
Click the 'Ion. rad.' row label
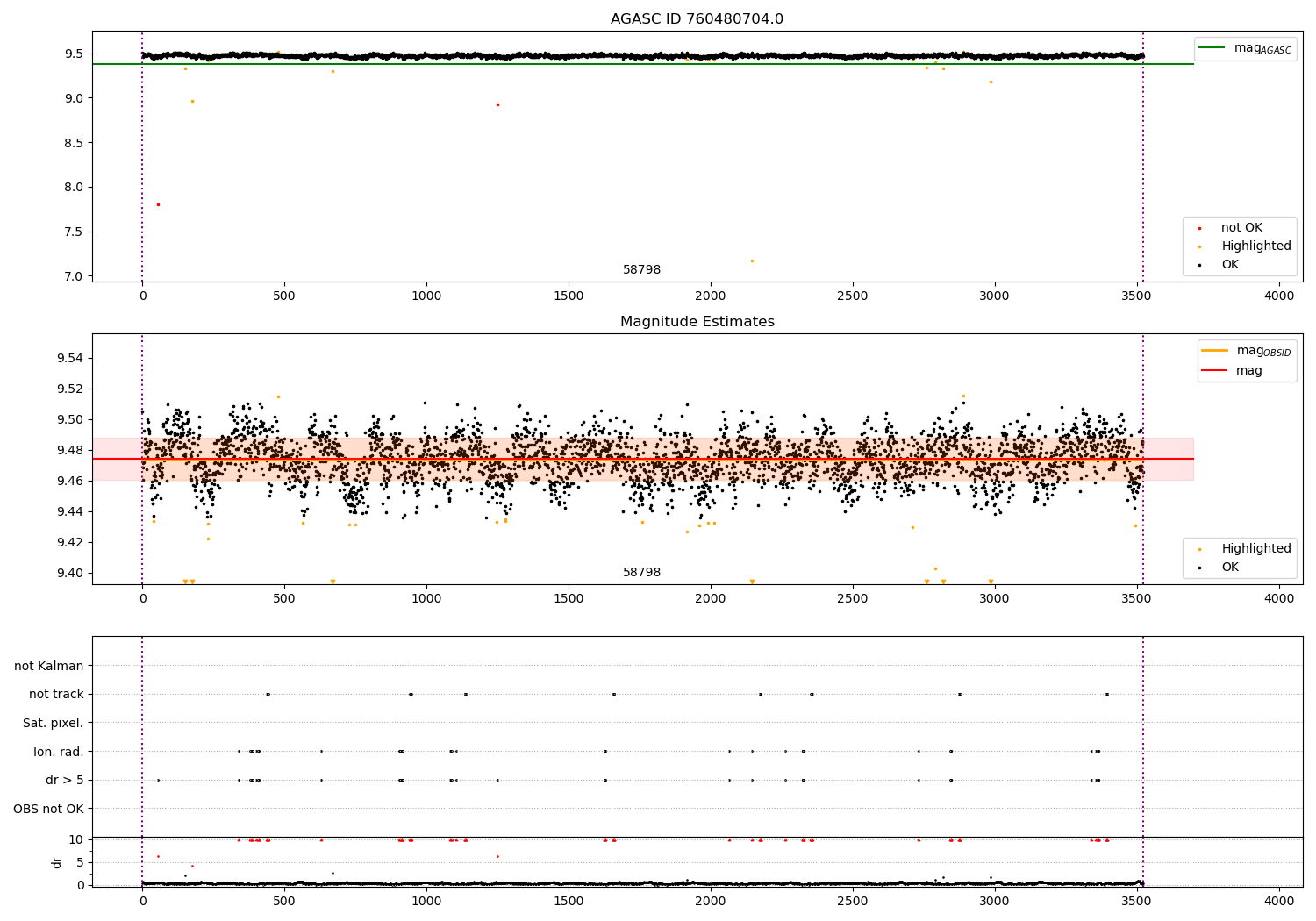pyautogui.click(x=59, y=752)
